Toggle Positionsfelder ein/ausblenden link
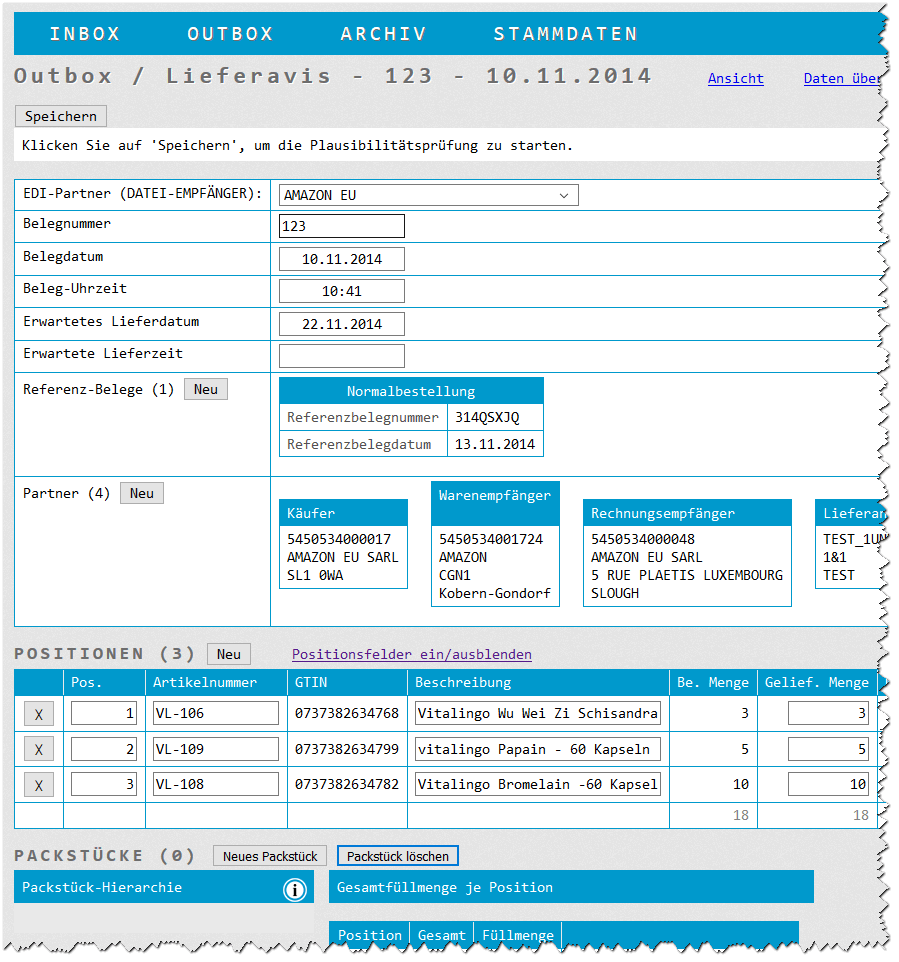The image size is (899, 962). 412,655
